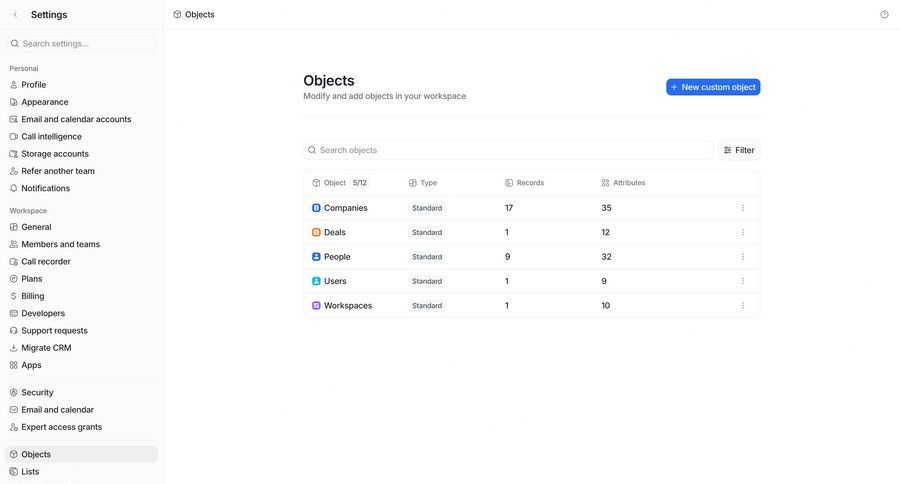Open the three-dot menu for Deals
Viewport: 900px width, 484px height.
pos(743,233)
